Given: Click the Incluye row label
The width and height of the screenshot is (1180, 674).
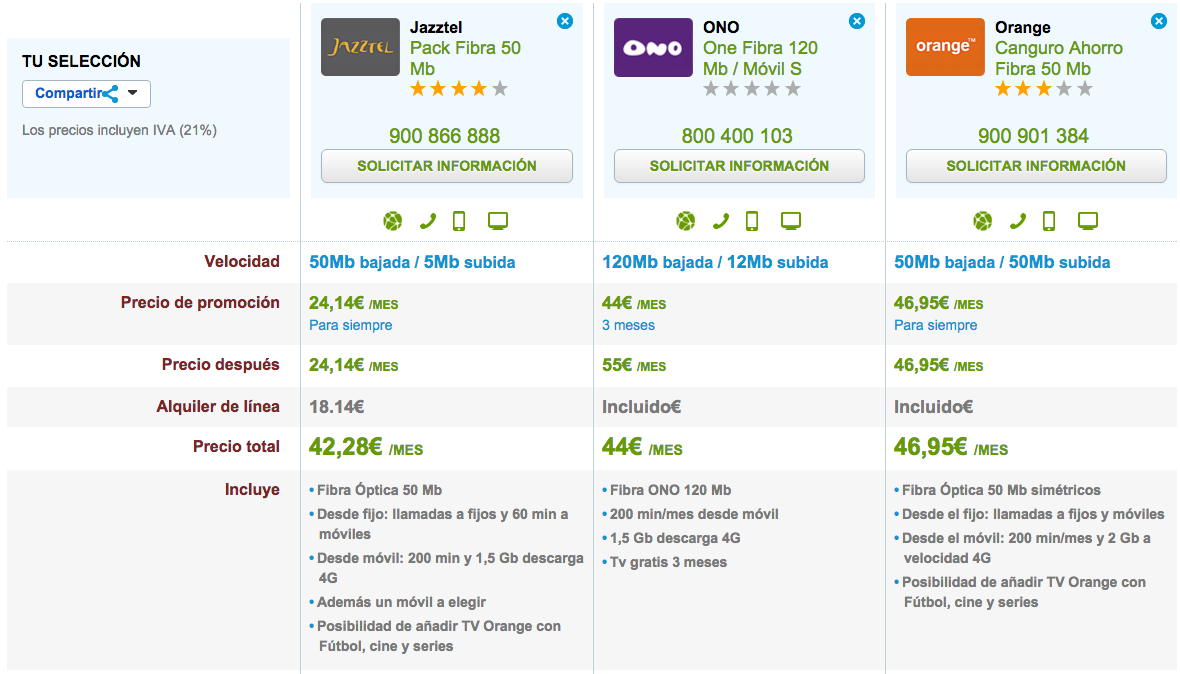Looking at the screenshot, I should [x=252, y=490].
